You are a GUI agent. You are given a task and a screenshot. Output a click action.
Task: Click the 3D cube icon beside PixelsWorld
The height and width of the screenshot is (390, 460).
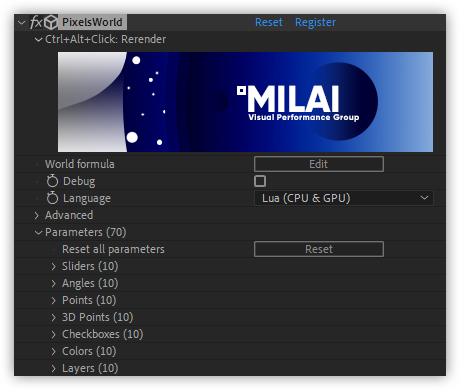pyautogui.click(x=51, y=22)
